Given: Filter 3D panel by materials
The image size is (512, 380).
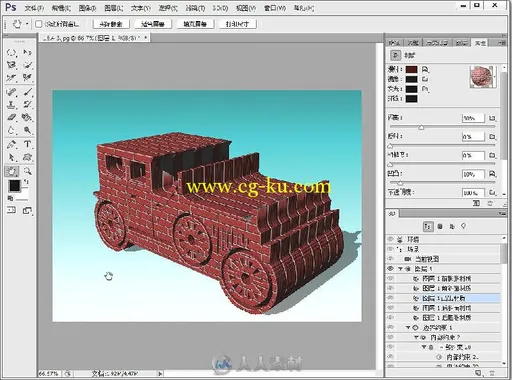Looking at the screenshot, I should 452,226.
